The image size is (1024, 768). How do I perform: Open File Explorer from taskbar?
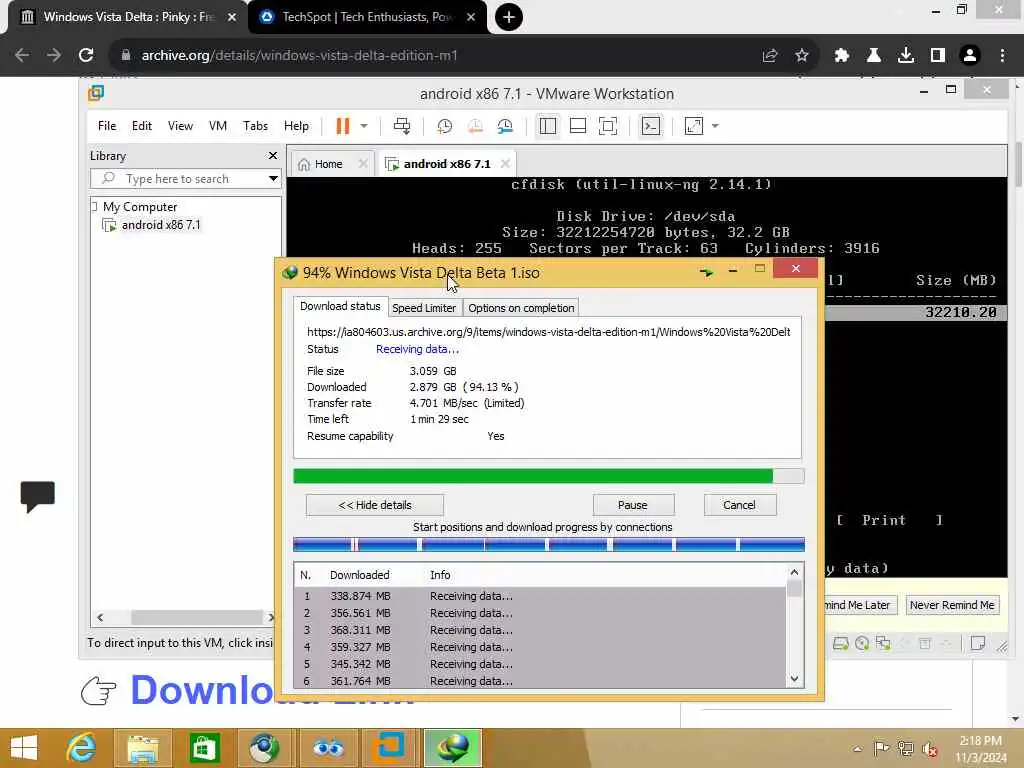[142, 748]
